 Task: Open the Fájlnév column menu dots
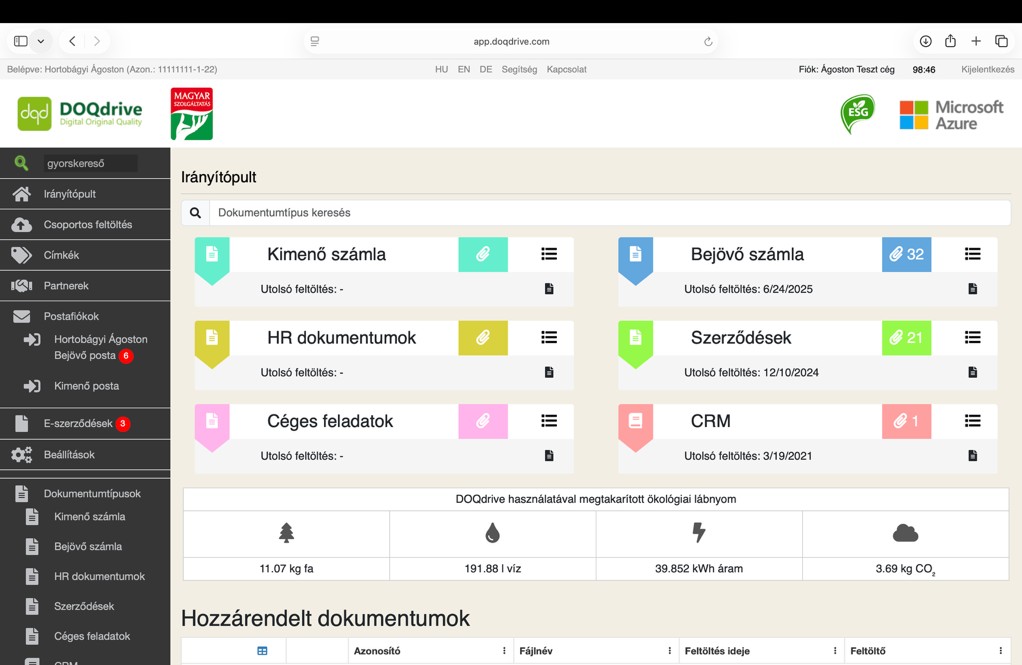[x=669, y=651]
